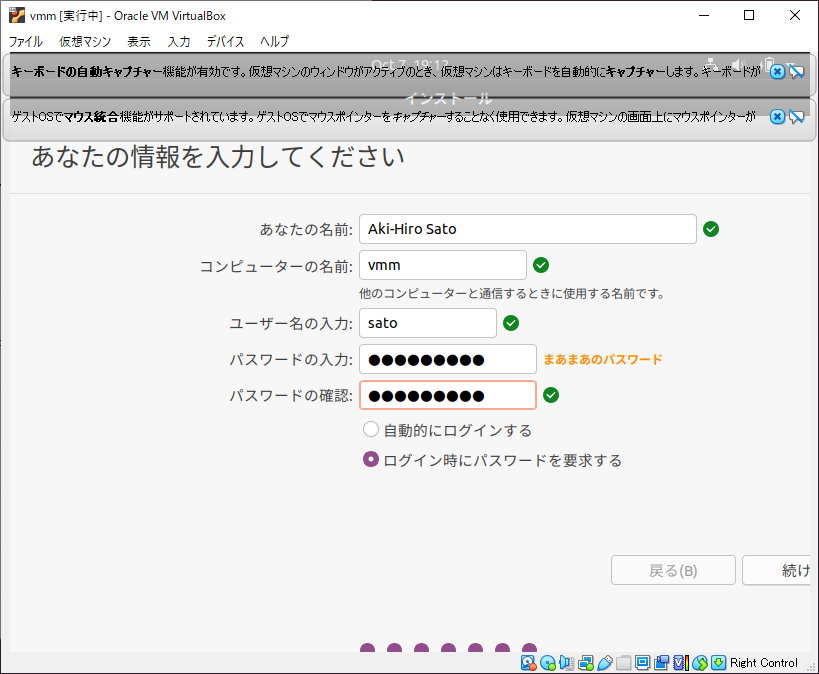The height and width of the screenshot is (674, 819).
Task: Click the 他のコンピューターと通信するときに使用する名前です hint text
Action: [511, 294]
